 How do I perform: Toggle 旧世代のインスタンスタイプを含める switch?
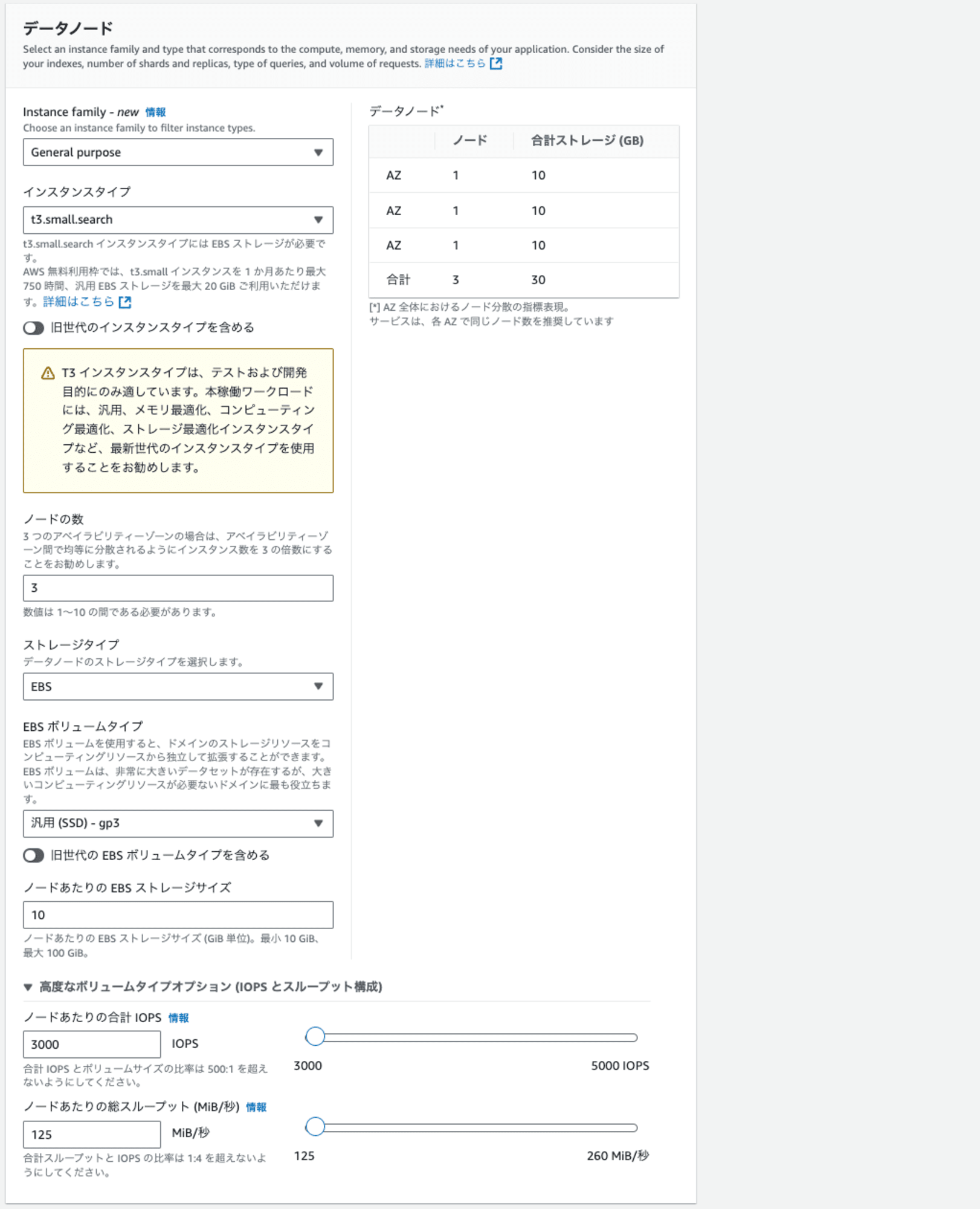coord(34,328)
